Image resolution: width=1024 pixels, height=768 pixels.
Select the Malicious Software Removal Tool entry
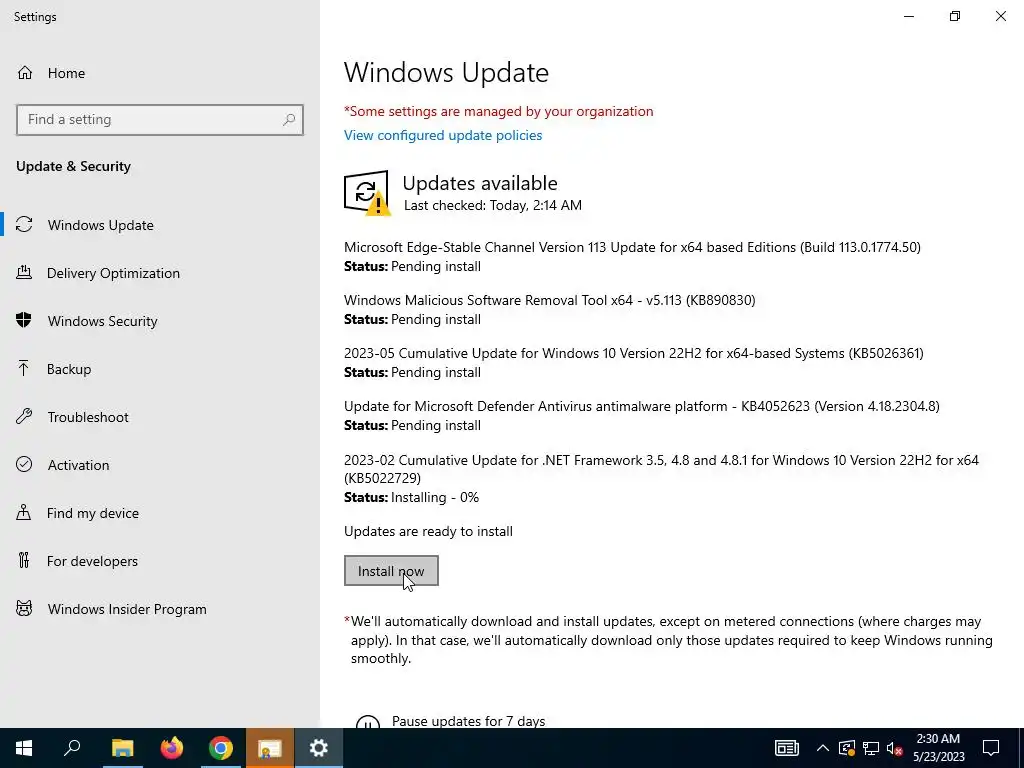549,300
